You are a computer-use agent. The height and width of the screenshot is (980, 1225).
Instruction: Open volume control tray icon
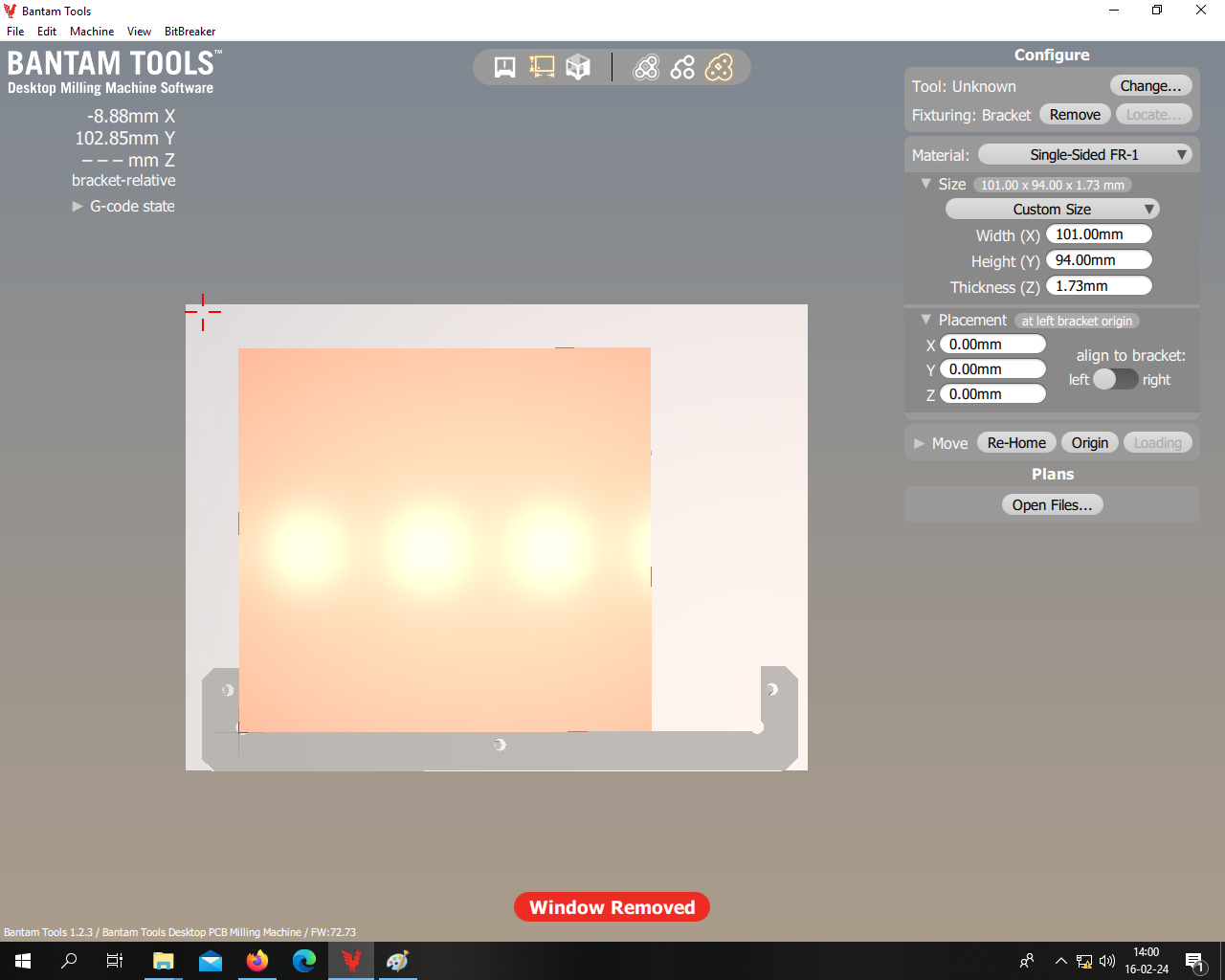[x=1107, y=961]
